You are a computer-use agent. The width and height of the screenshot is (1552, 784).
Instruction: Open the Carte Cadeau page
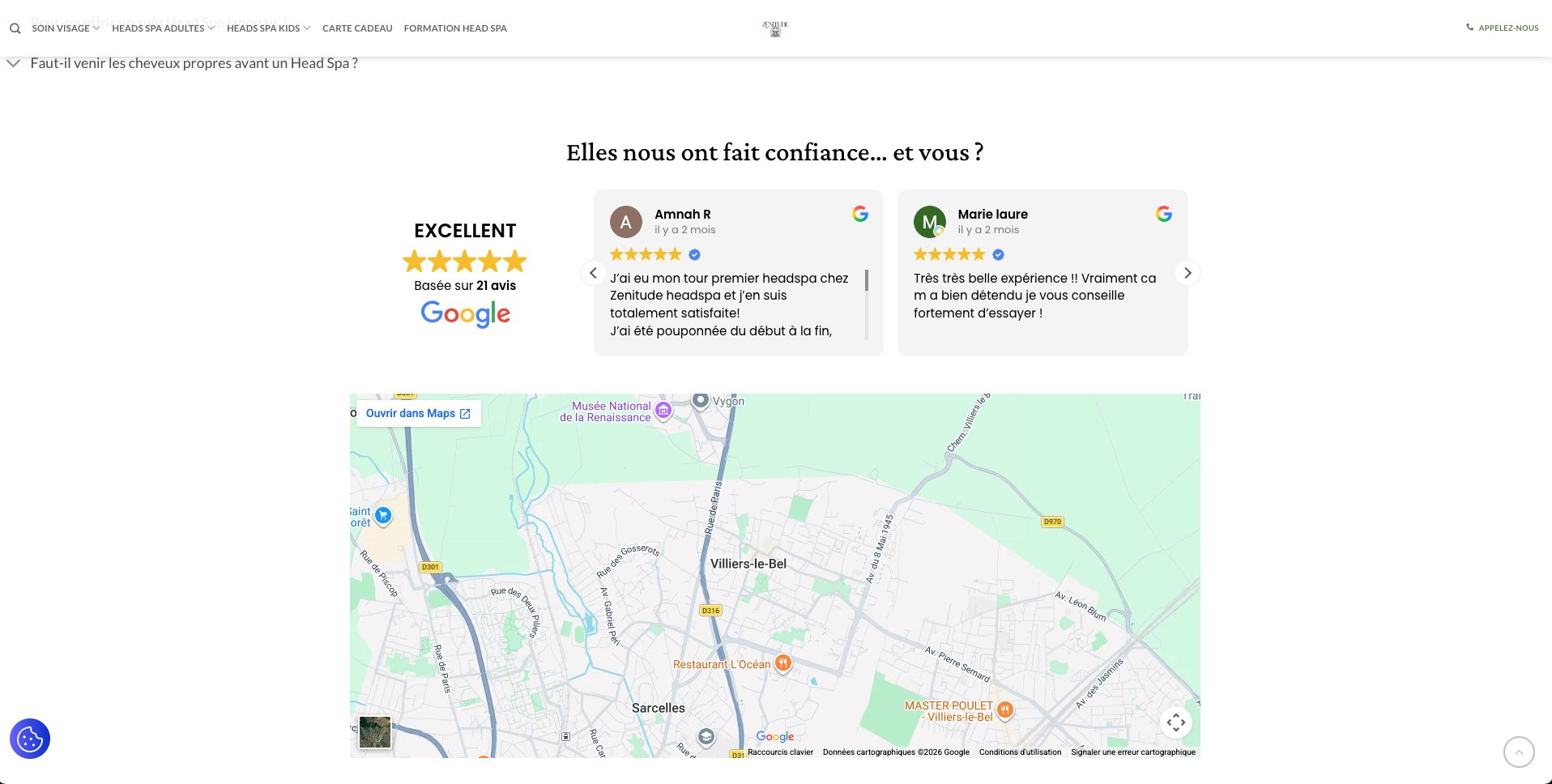tap(357, 28)
